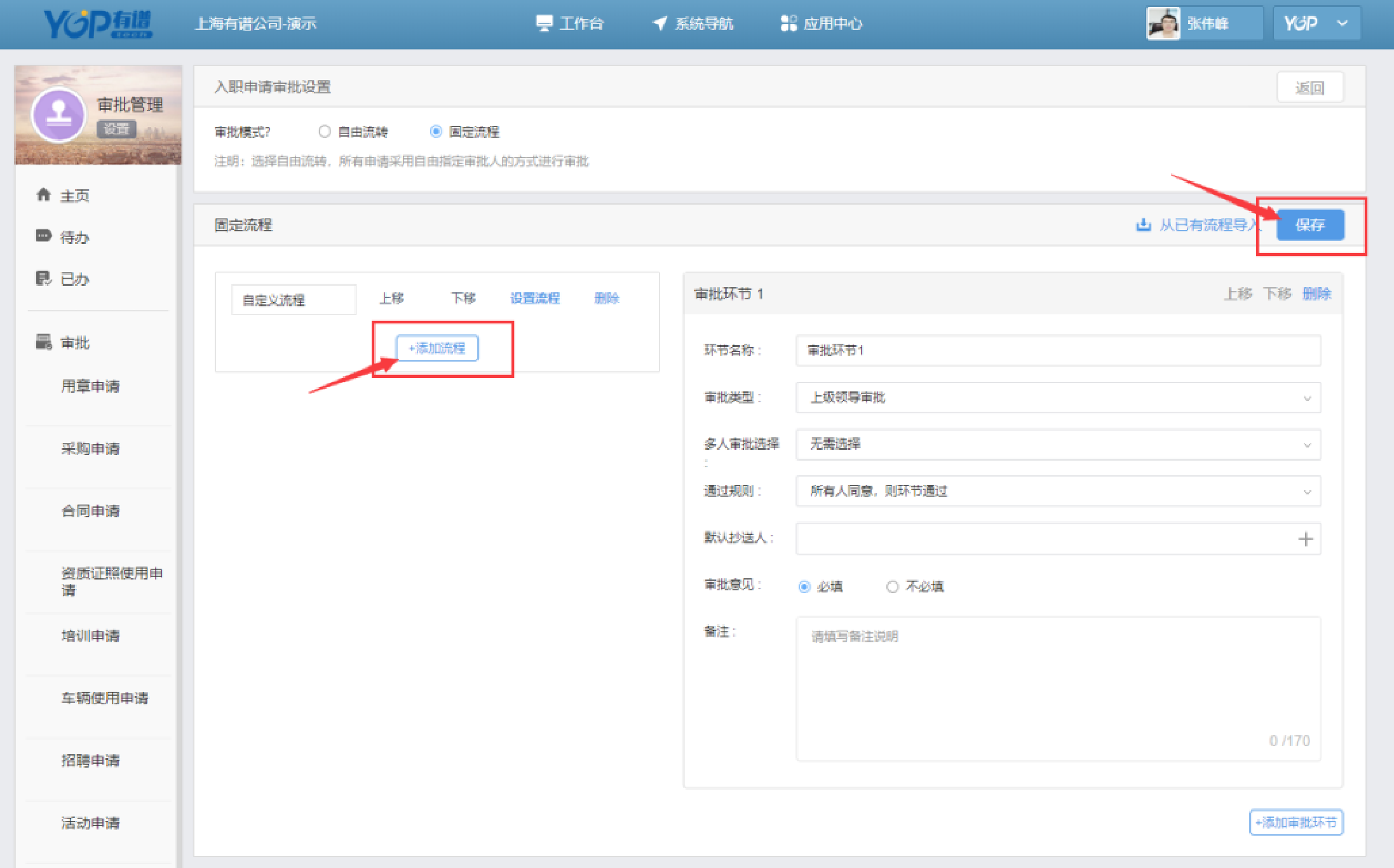Click the 系统导航 navigation arrow icon

(x=660, y=24)
